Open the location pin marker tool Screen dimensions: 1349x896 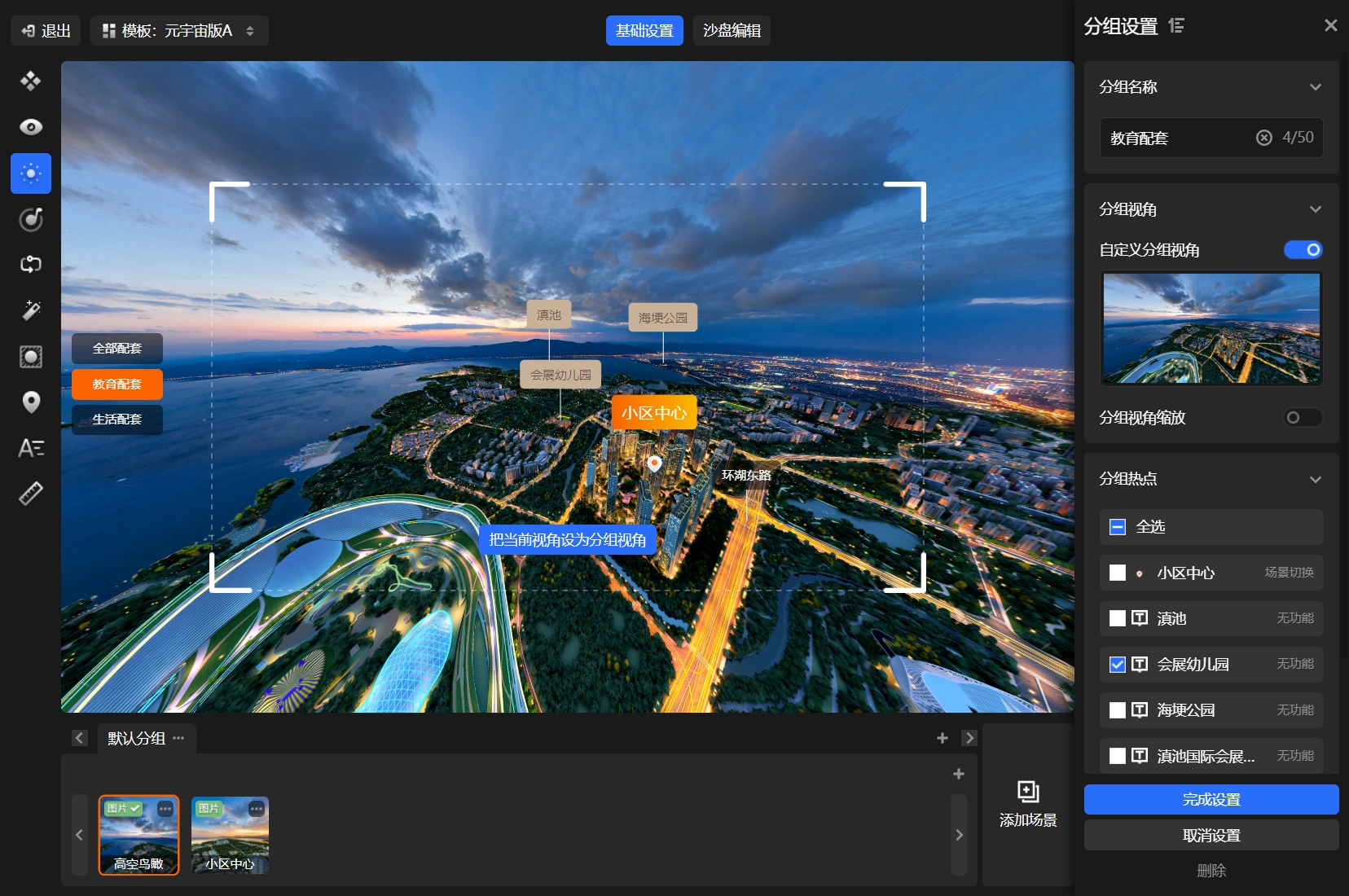[x=31, y=402]
